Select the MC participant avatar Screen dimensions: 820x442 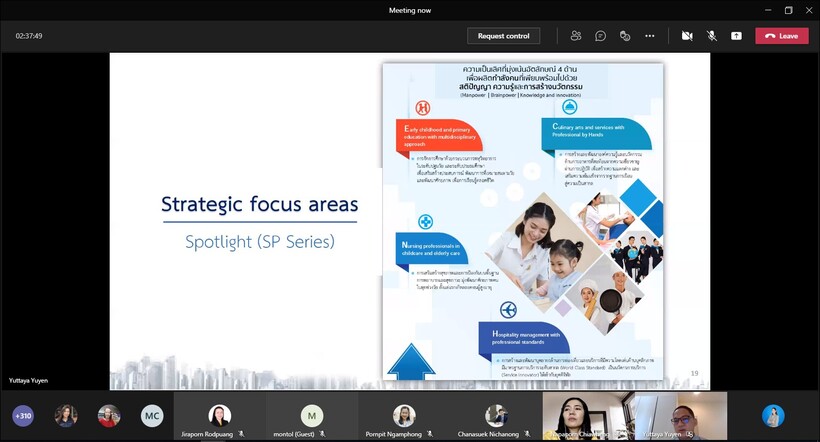point(152,416)
